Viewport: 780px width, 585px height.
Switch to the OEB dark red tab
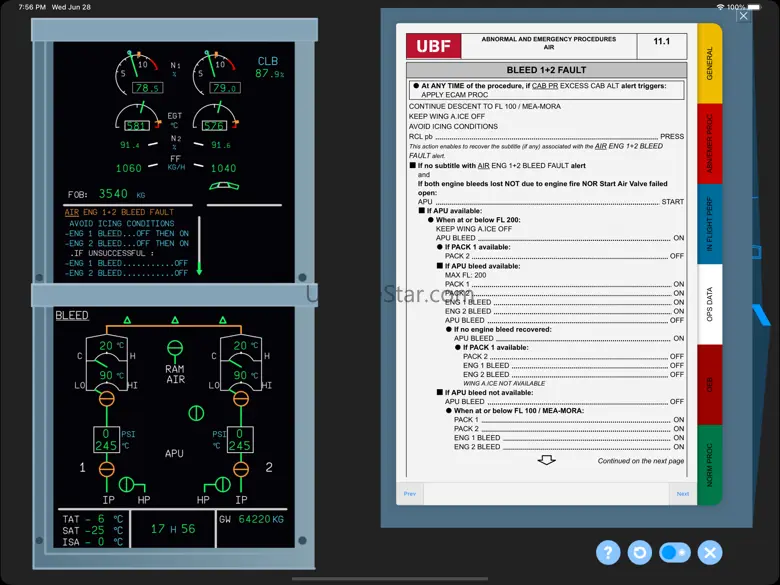coord(709,383)
